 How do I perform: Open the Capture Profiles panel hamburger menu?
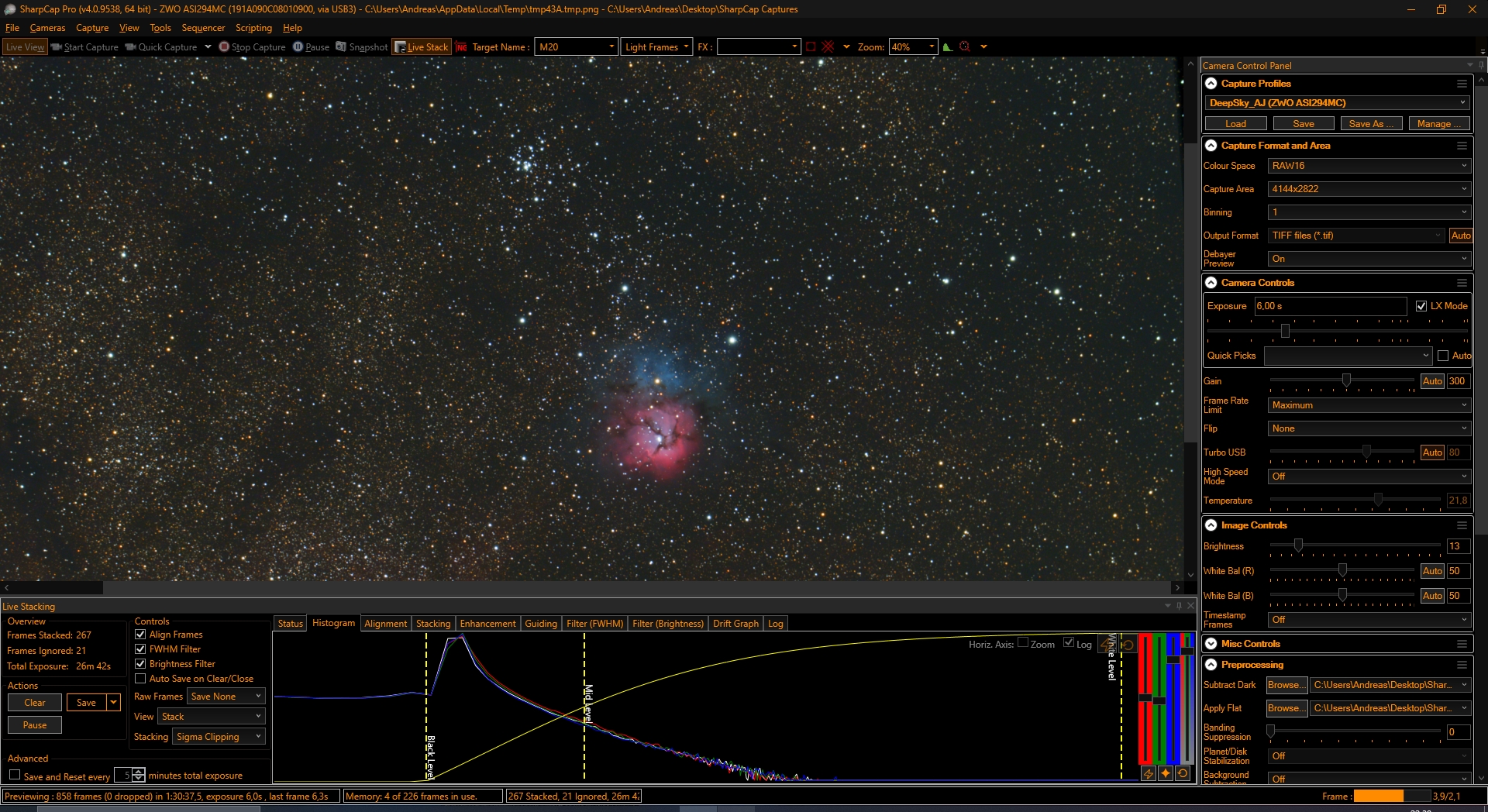point(1462,84)
